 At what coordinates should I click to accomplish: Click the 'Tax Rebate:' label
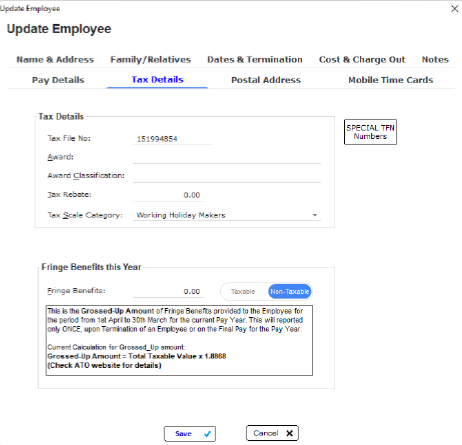click(x=69, y=195)
